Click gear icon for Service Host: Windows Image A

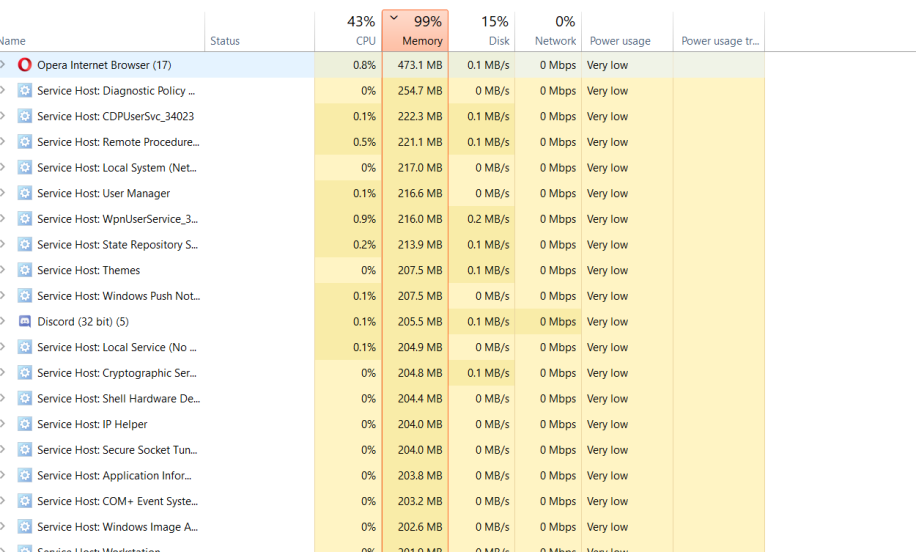[x=25, y=527]
